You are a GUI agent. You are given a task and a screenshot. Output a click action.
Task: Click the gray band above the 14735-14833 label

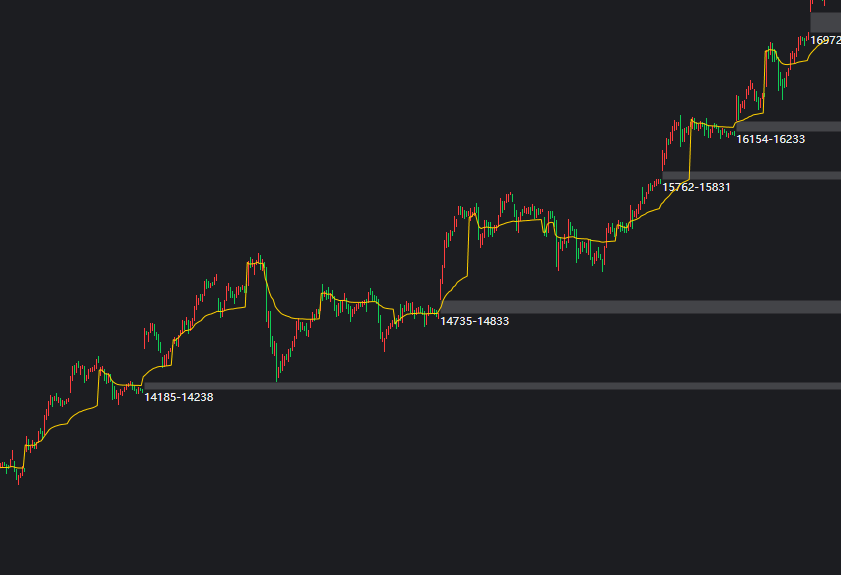(x=640, y=307)
